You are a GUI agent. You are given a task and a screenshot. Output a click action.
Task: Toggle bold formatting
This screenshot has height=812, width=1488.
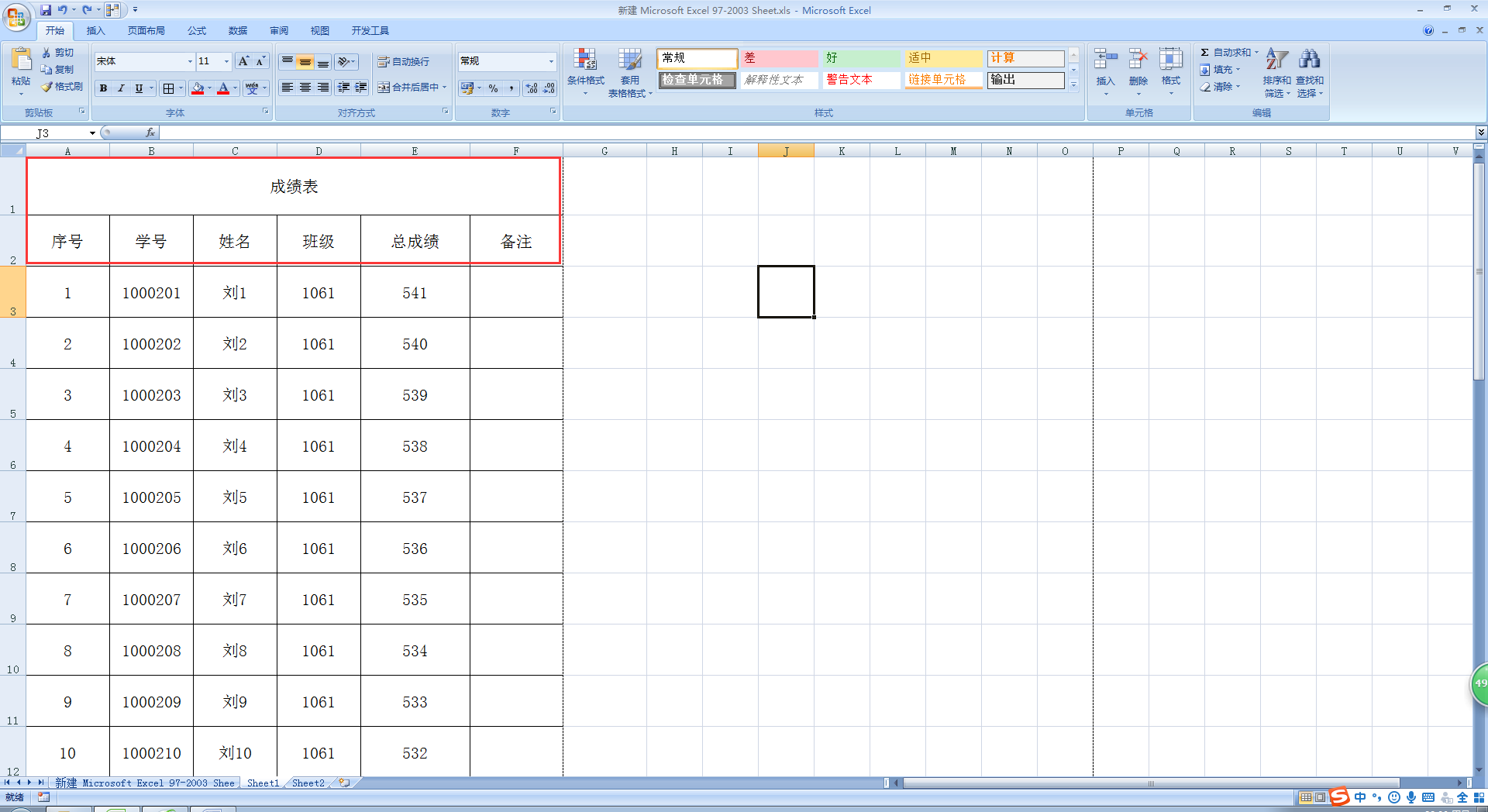(x=103, y=88)
